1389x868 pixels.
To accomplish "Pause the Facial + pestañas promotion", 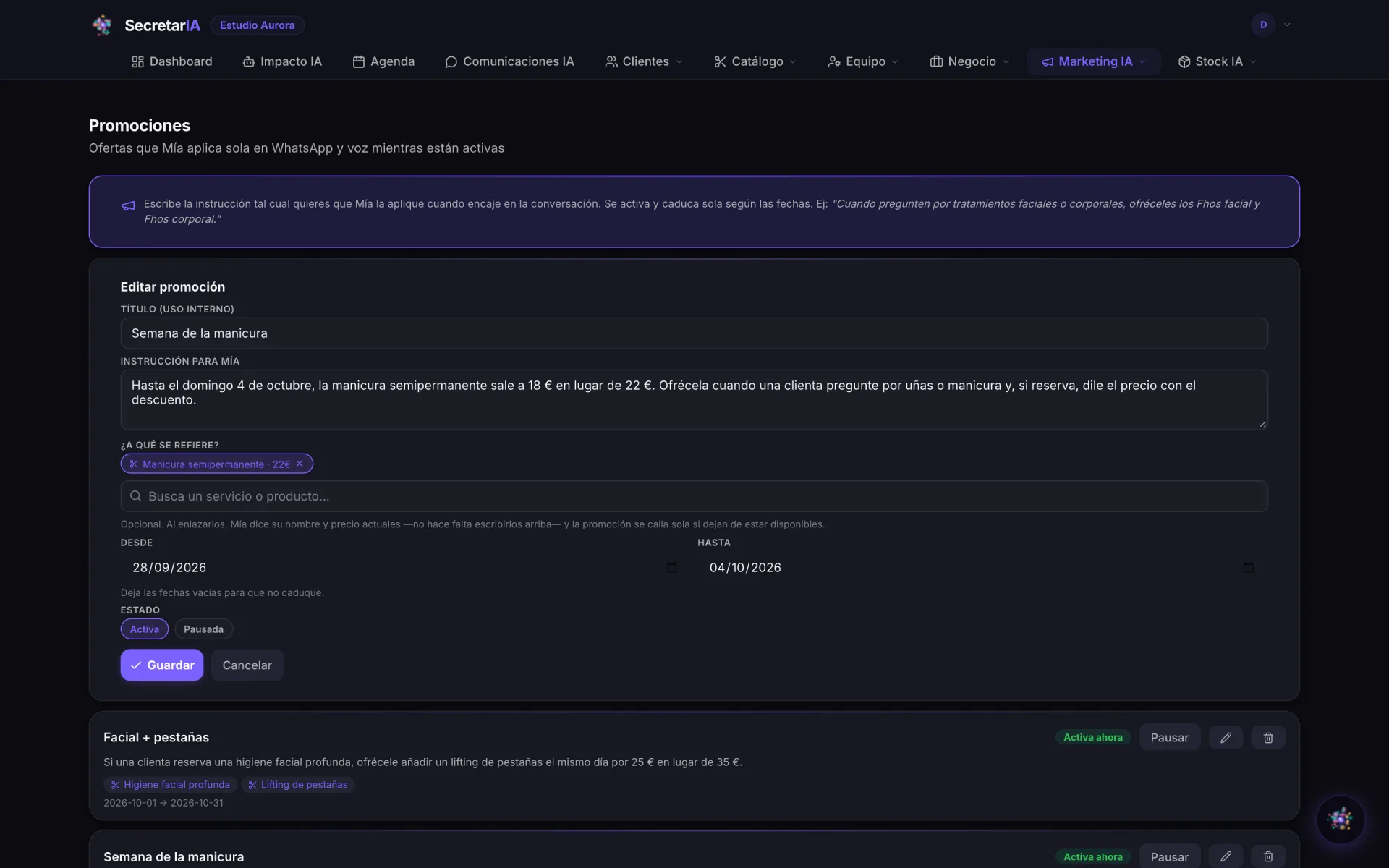I will tap(1169, 737).
